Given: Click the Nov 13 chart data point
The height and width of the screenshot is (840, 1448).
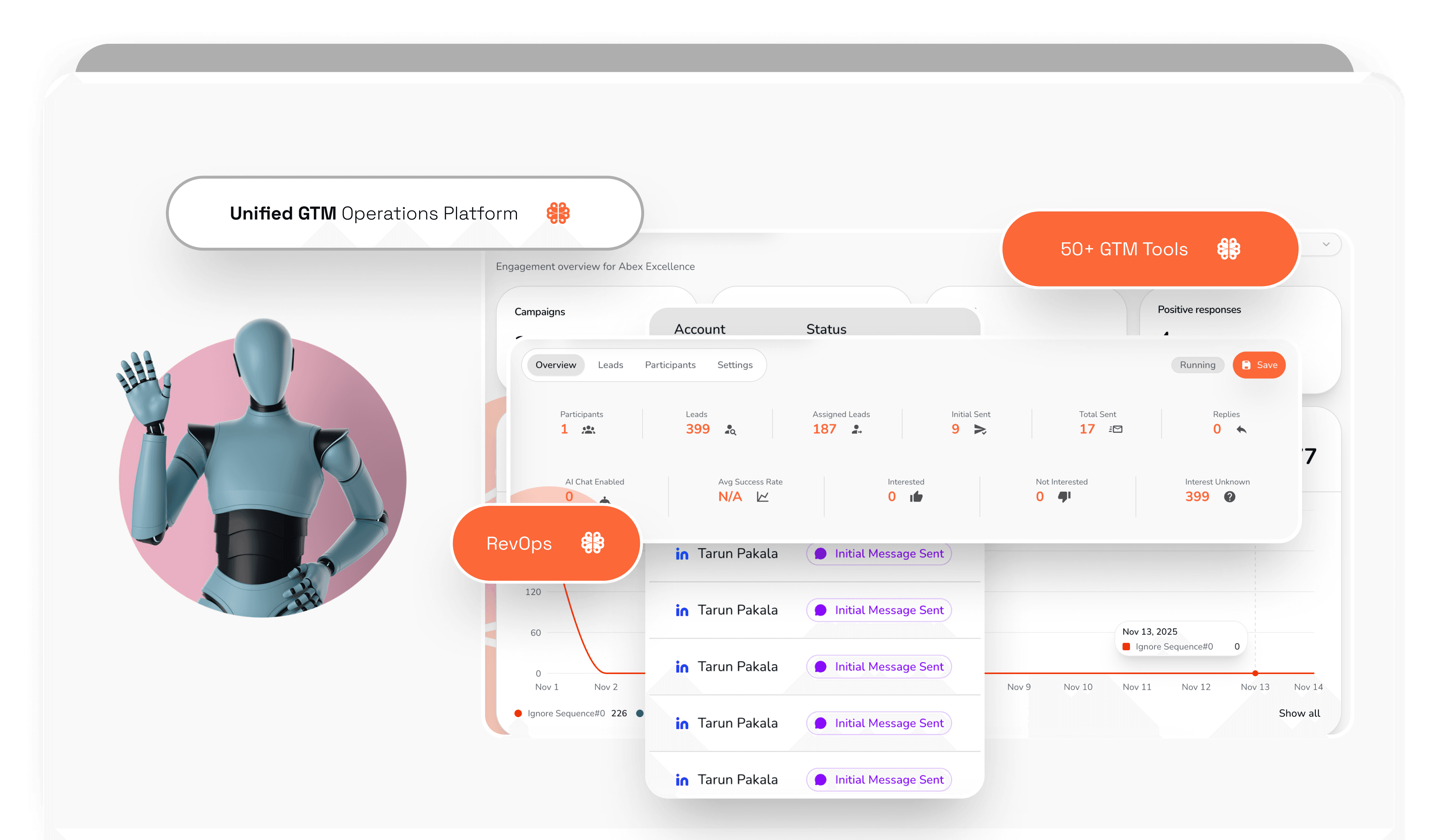Looking at the screenshot, I should [1255, 673].
